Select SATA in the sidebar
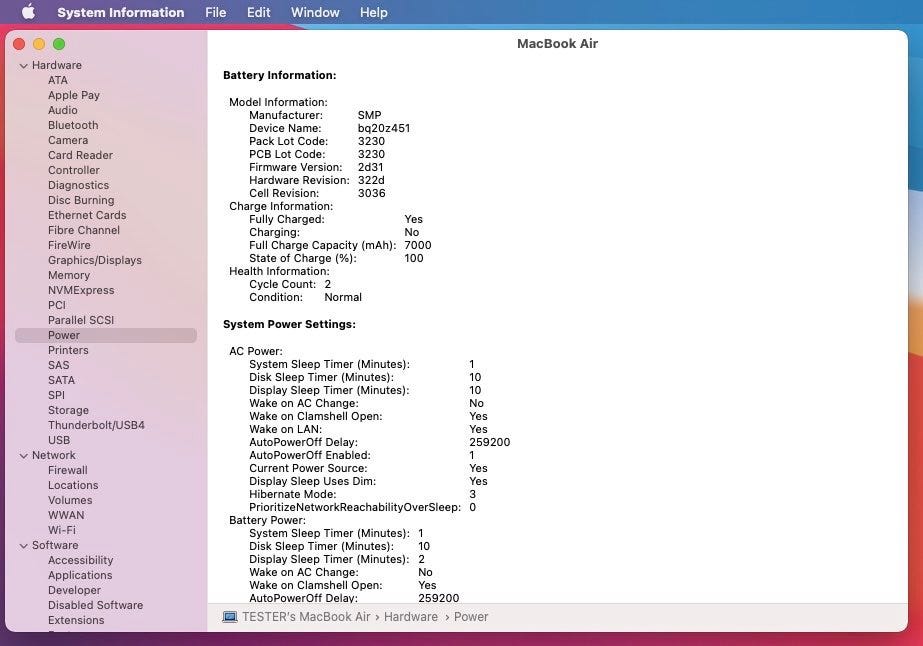 point(61,380)
